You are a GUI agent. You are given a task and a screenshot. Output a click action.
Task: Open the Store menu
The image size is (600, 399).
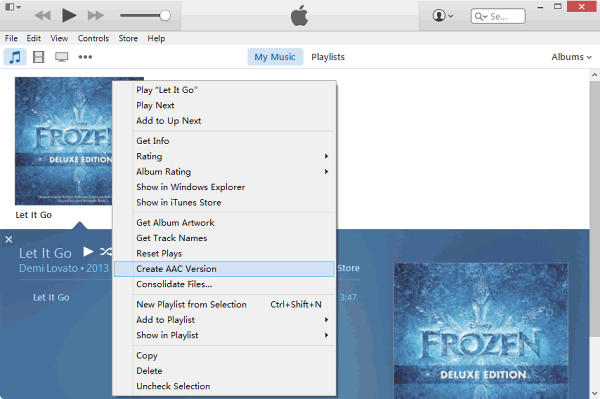point(128,38)
